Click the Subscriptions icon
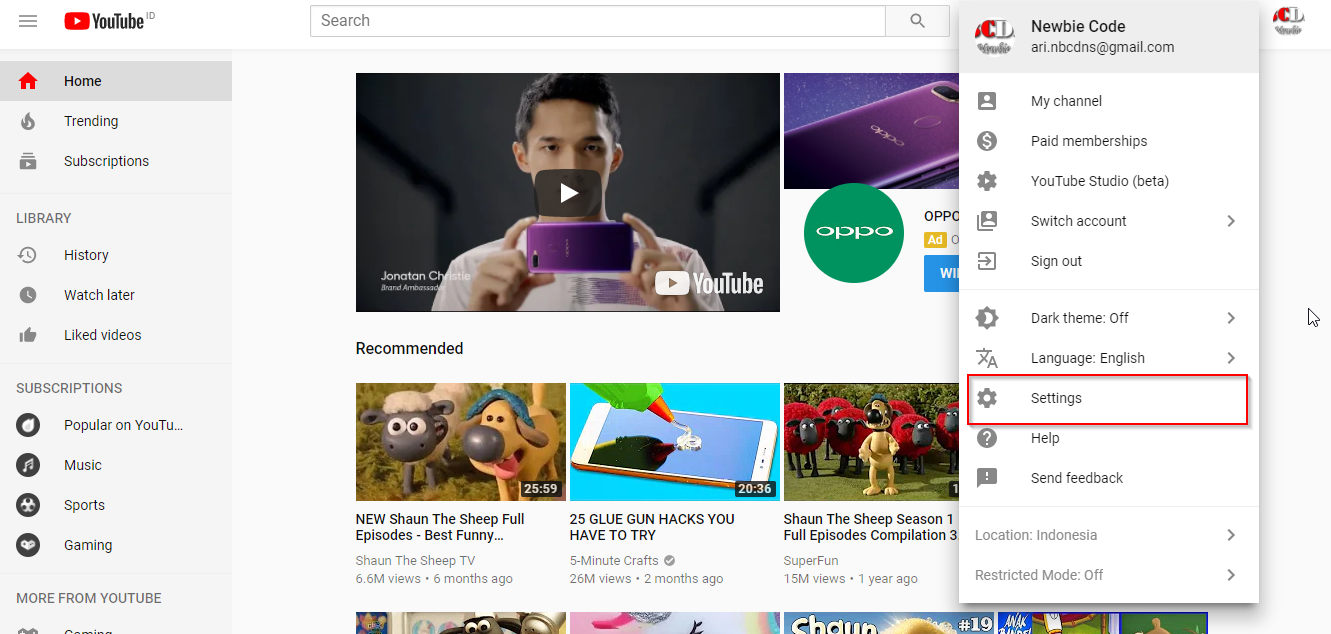Image resolution: width=1331 pixels, height=634 pixels. 28,161
